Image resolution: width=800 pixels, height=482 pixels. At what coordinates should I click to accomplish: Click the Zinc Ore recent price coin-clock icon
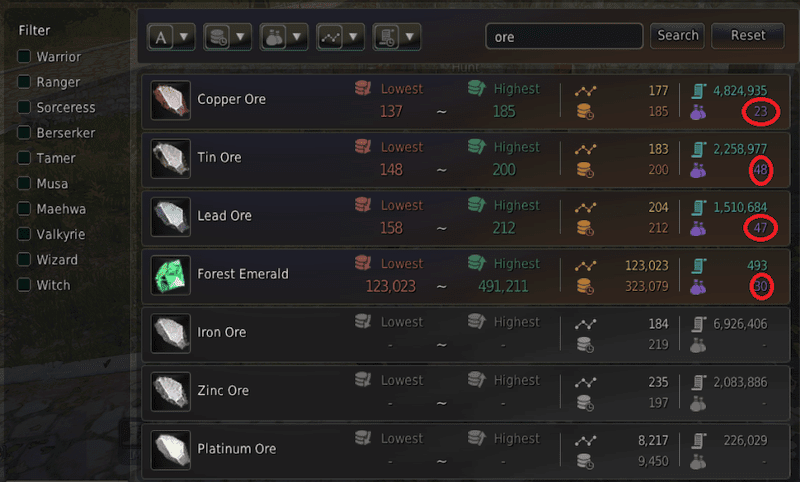tap(585, 403)
